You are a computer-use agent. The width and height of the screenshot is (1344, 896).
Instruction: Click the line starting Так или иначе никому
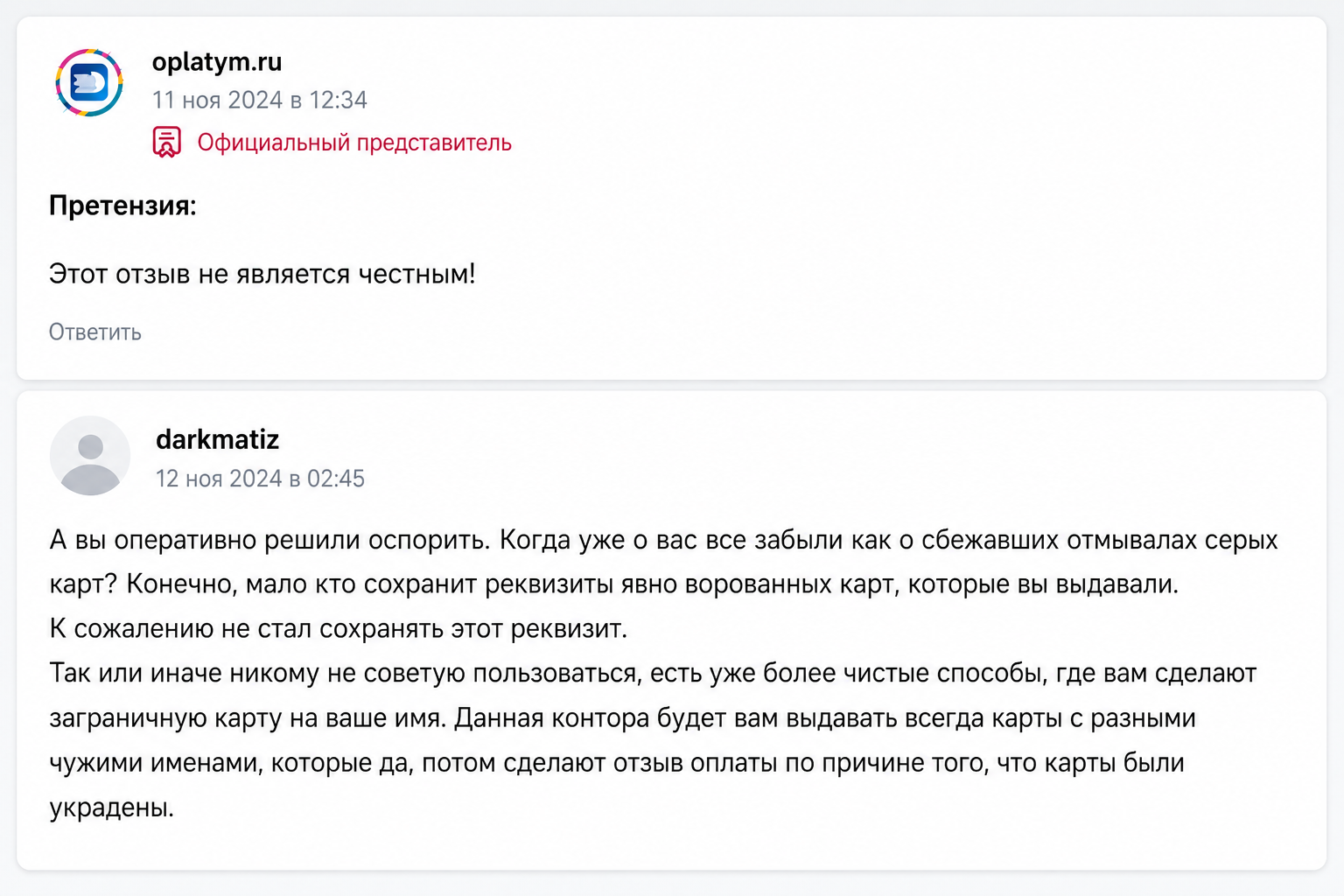coord(653,674)
